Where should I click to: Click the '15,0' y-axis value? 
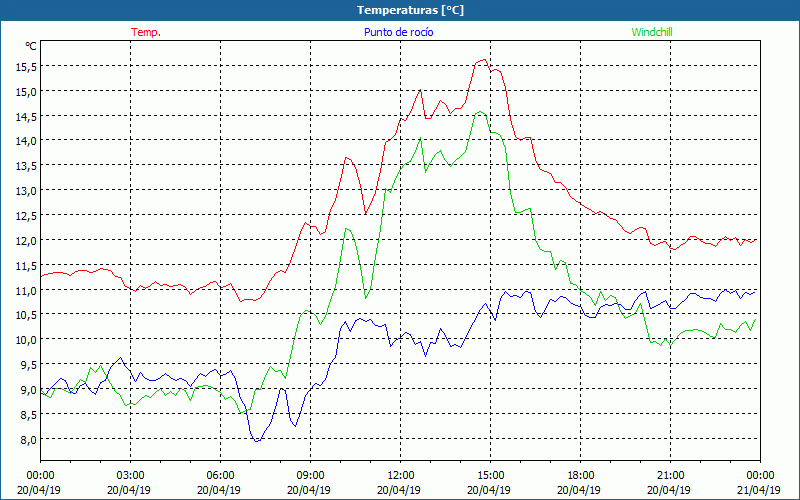click(x=27, y=91)
